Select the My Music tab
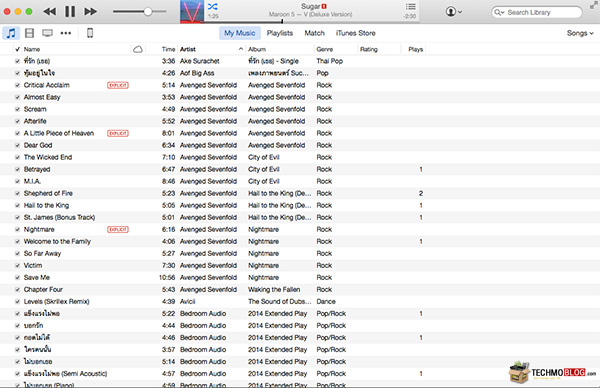Image resolution: width=600 pixels, height=388 pixels. [240, 33]
